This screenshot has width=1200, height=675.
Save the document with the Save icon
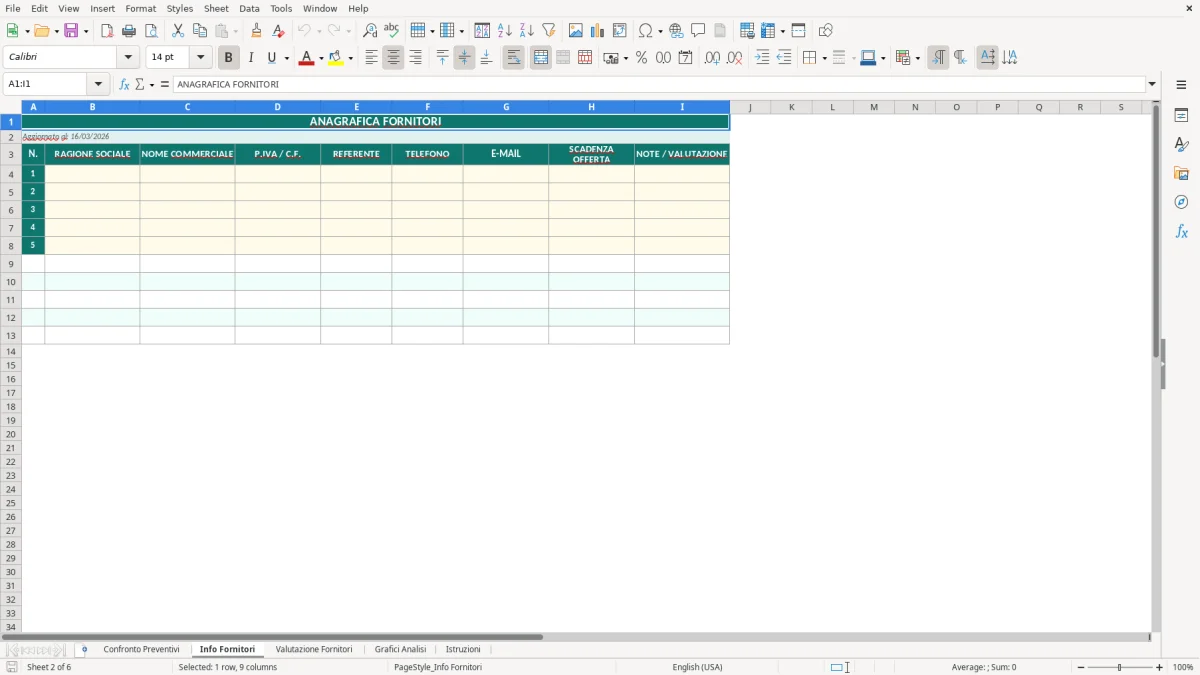click(71, 31)
